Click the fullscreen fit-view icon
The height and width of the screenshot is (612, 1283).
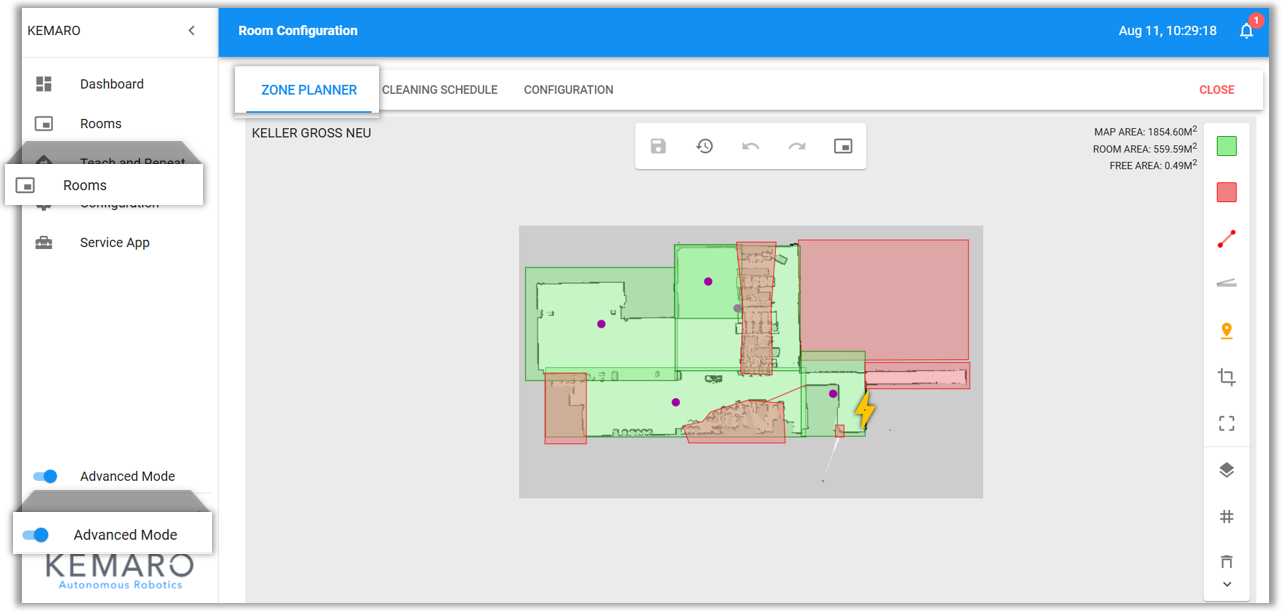tap(1227, 423)
